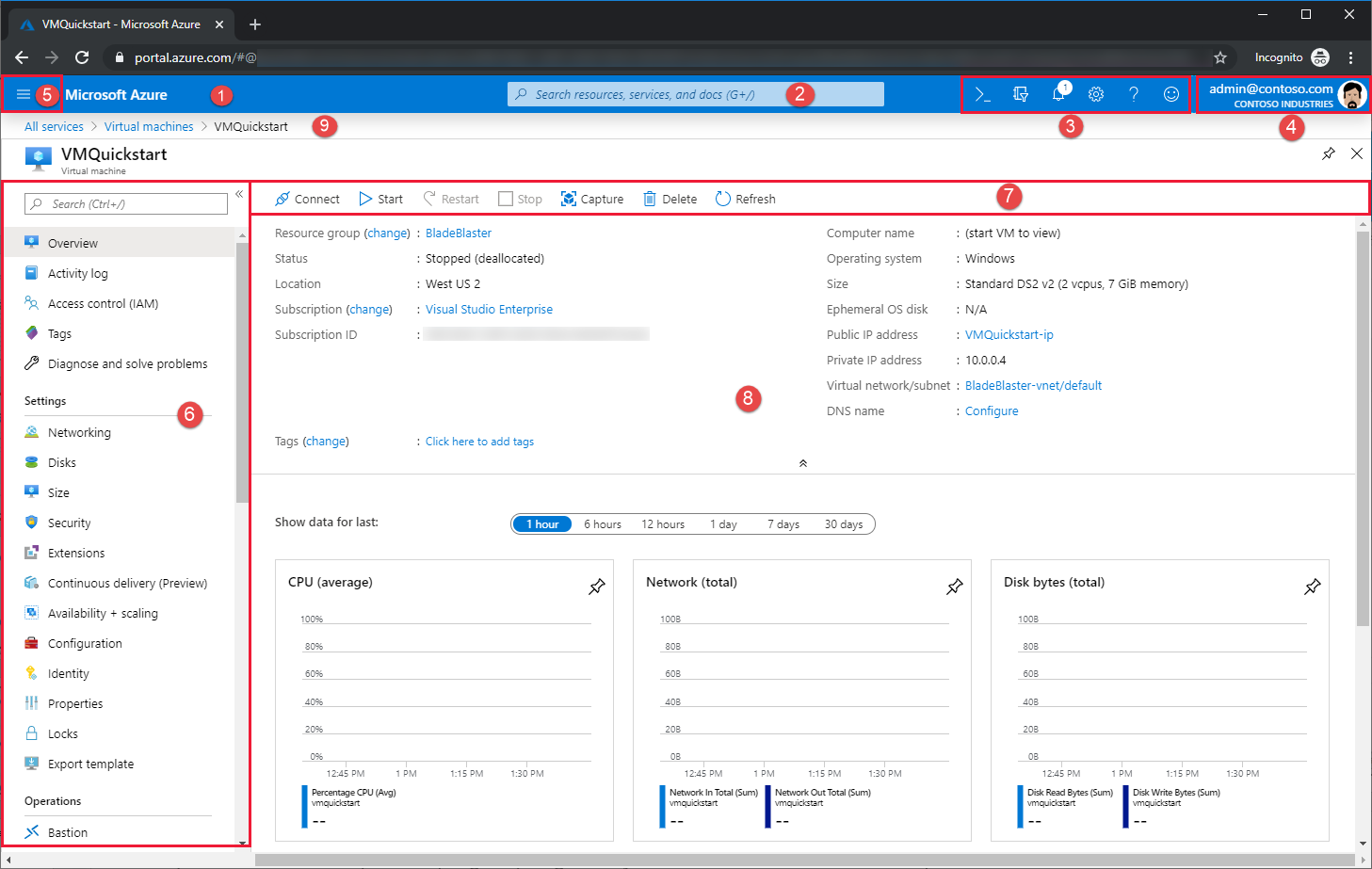Open the portal hamburger menu
Viewport: 1372px width, 869px height.
click(24, 94)
